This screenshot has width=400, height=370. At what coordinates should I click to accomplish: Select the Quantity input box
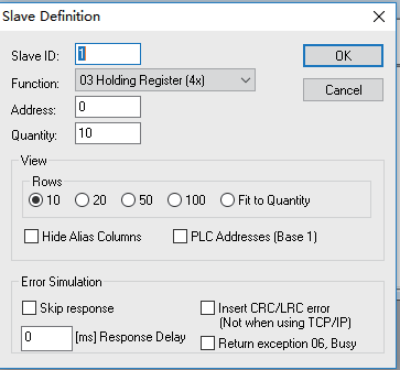click(x=108, y=133)
